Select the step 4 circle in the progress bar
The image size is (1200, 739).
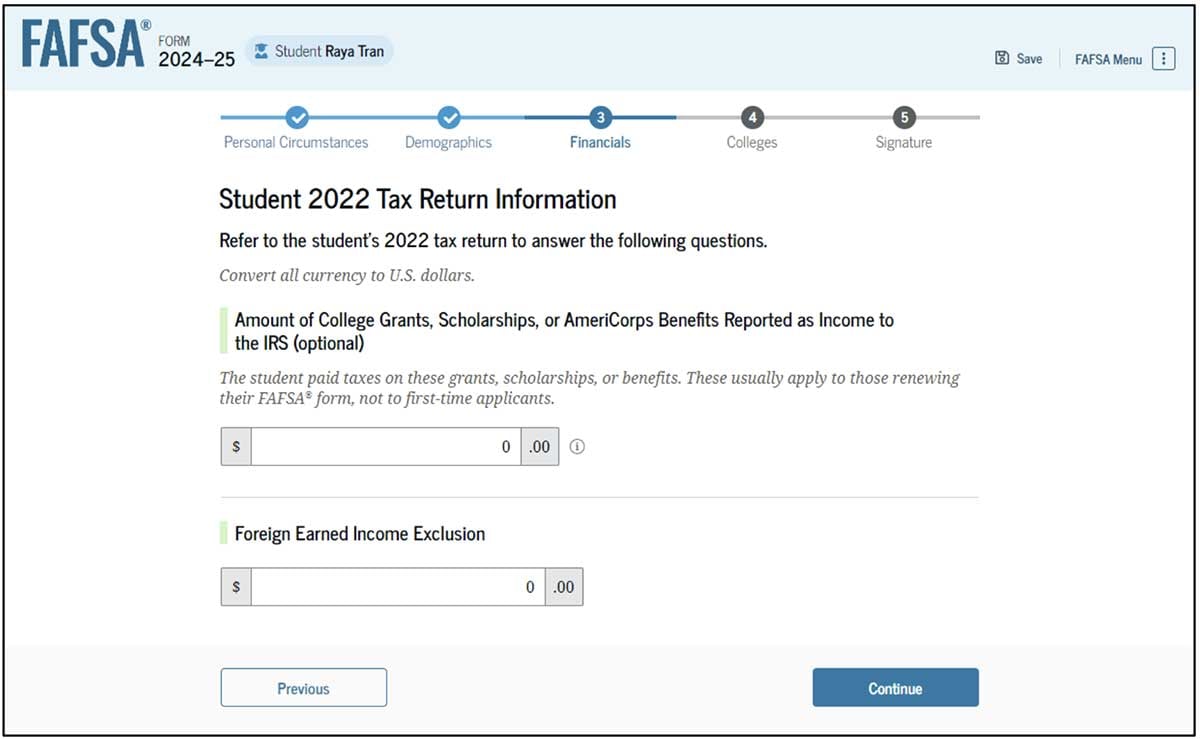pos(752,117)
